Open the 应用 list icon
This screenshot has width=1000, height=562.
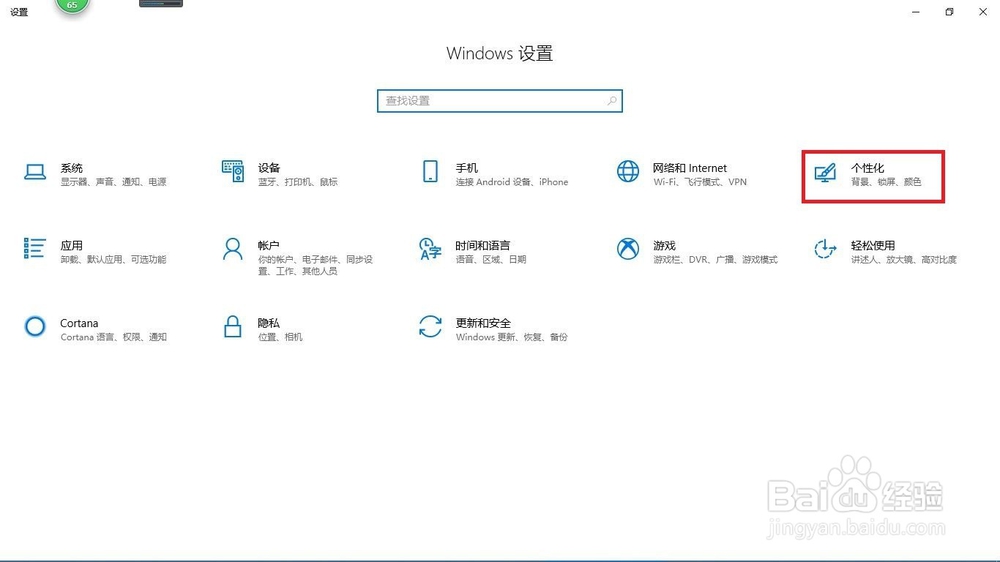click(34, 248)
